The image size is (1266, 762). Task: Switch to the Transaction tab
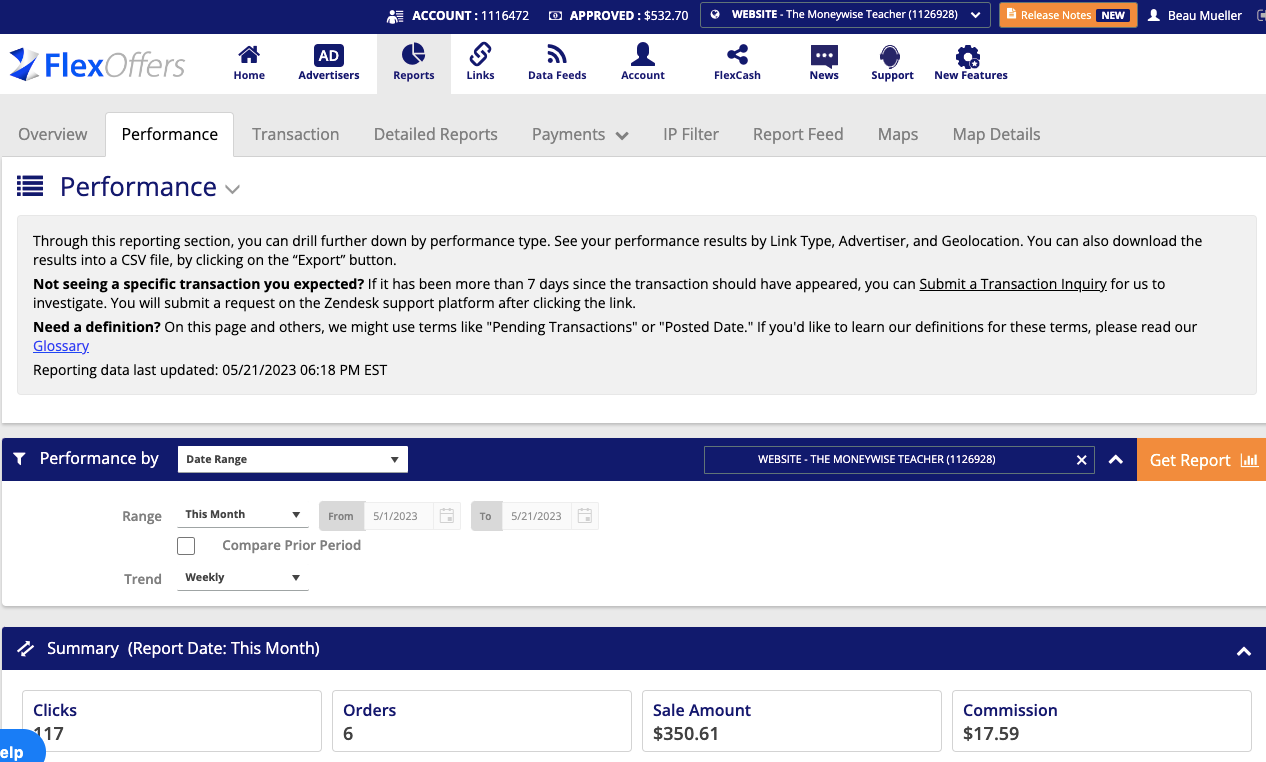point(296,134)
